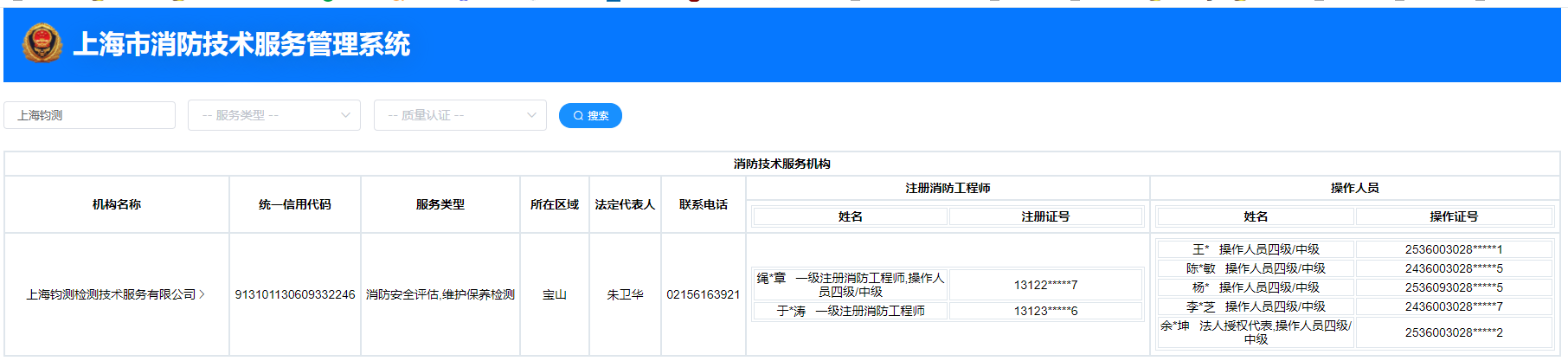
Task: Open 上海钧测检测技术服务有限公司 details link
Action: click(112, 294)
